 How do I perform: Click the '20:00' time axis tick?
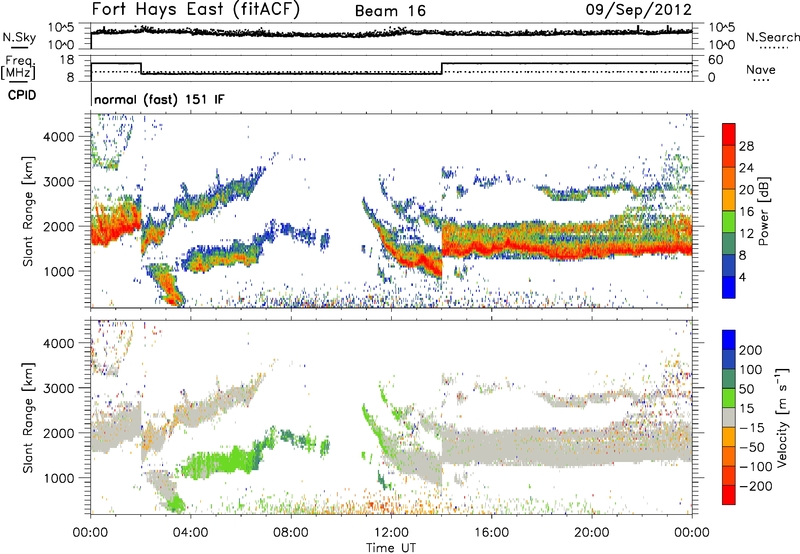(592, 533)
